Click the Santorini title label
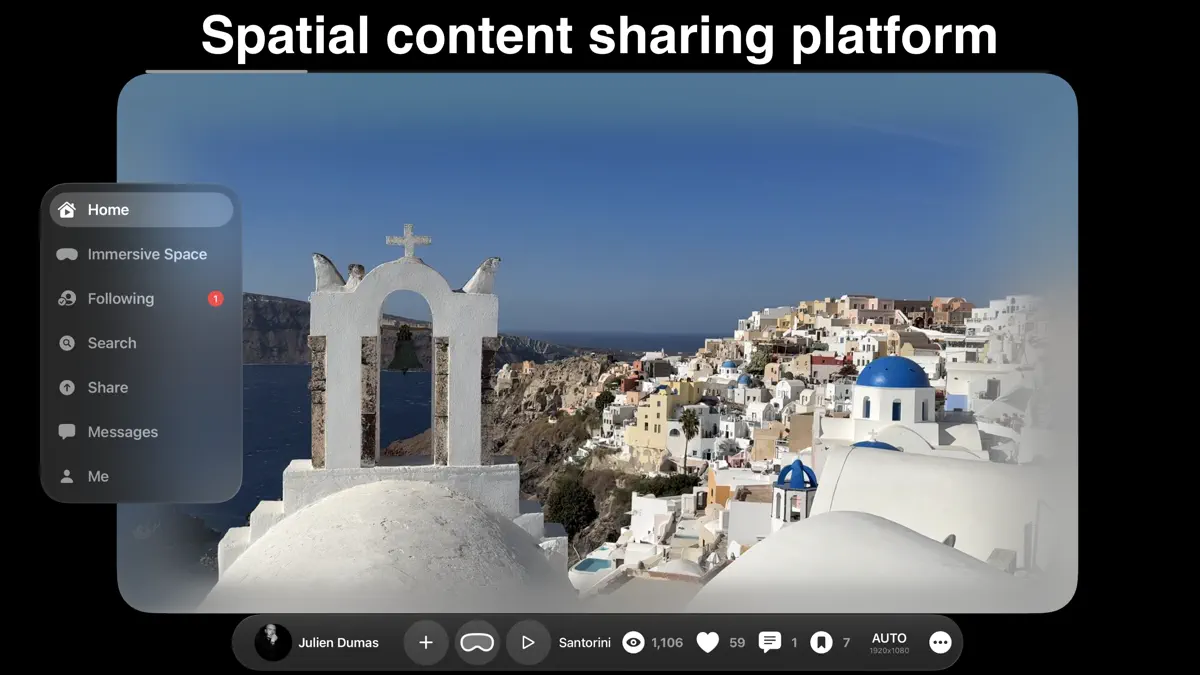Image resolution: width=1200 pixels, height=675 pixels. 585,643
